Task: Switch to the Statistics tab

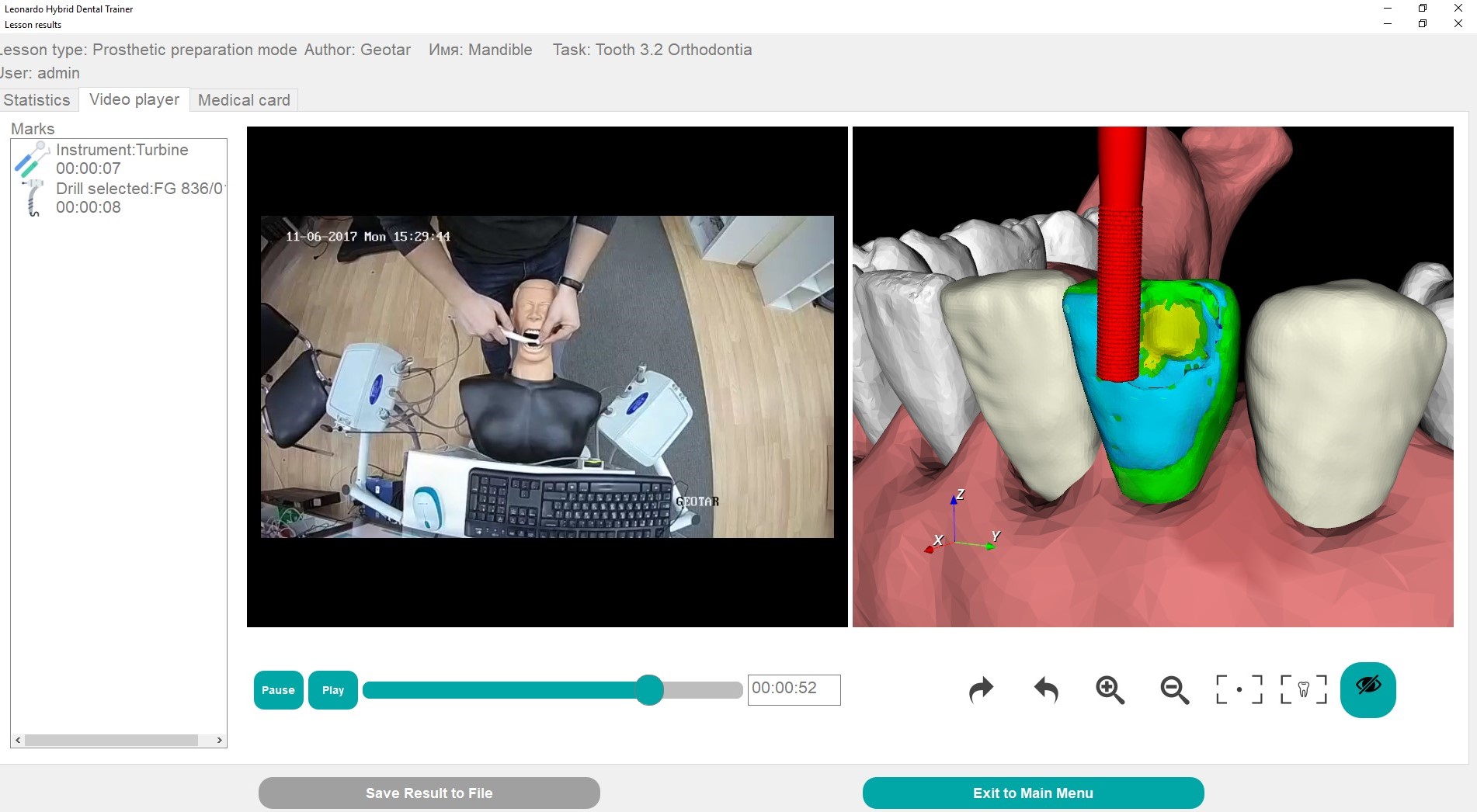Action: tap(36, 99)
